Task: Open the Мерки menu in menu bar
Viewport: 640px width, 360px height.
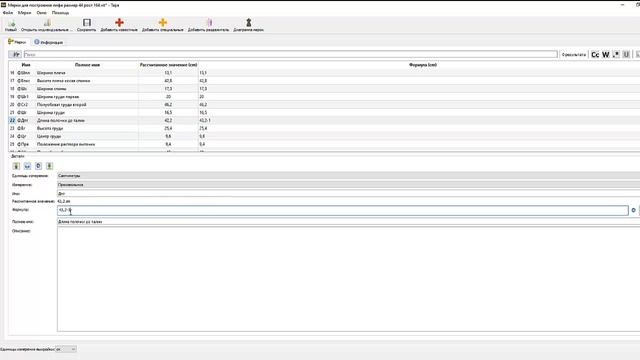Action: click(24, 13)
